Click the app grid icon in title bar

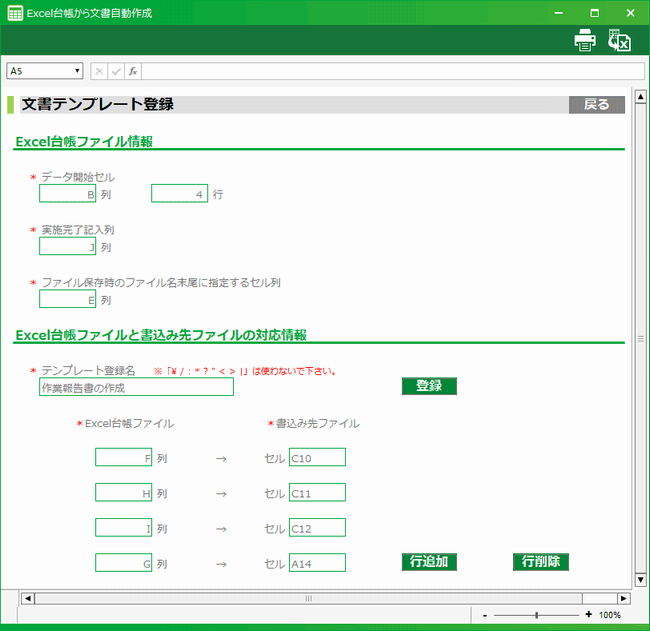(x=15, y=13)
